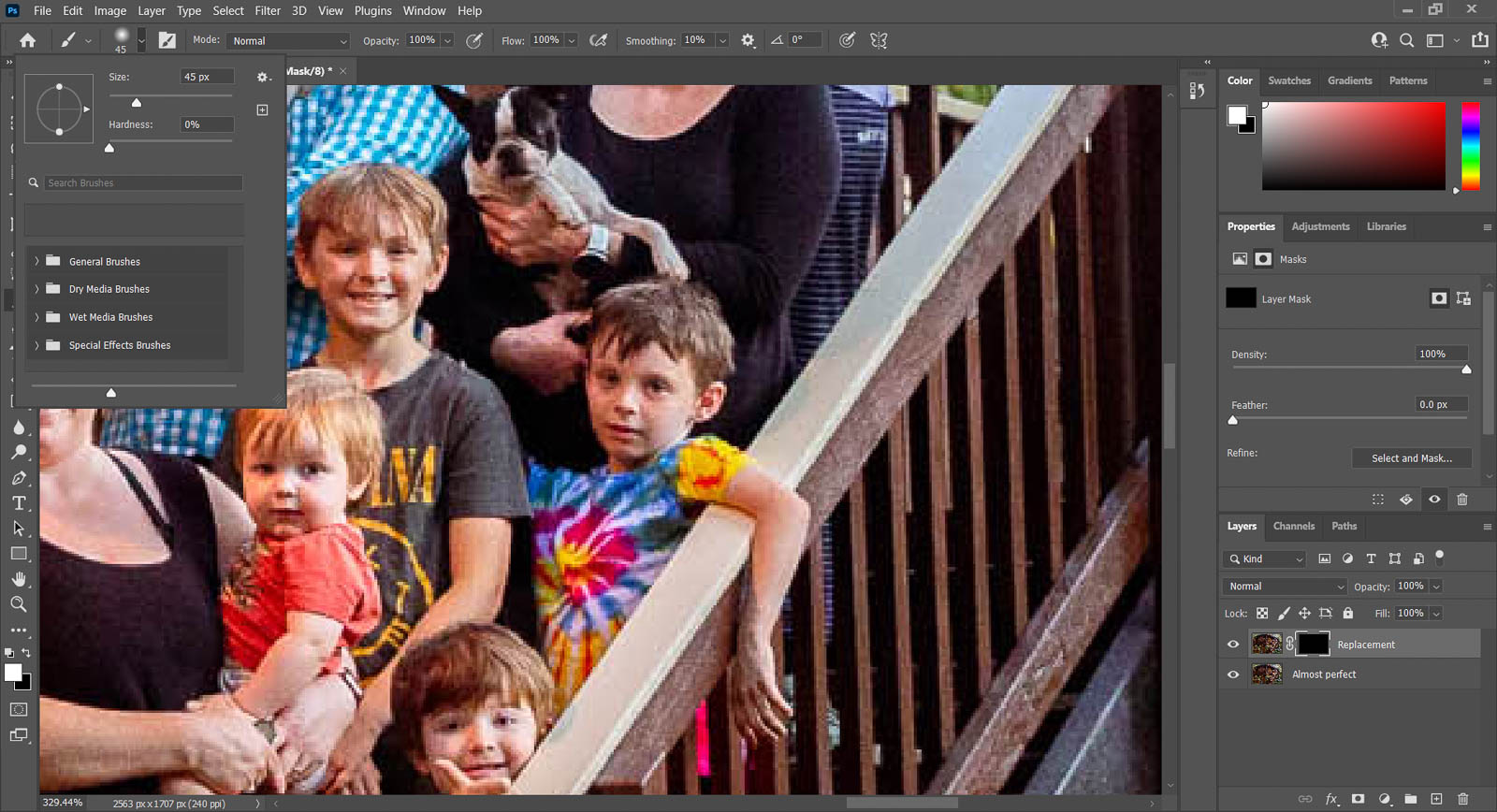Hide the Replacement layer

tap(1233, 645)
